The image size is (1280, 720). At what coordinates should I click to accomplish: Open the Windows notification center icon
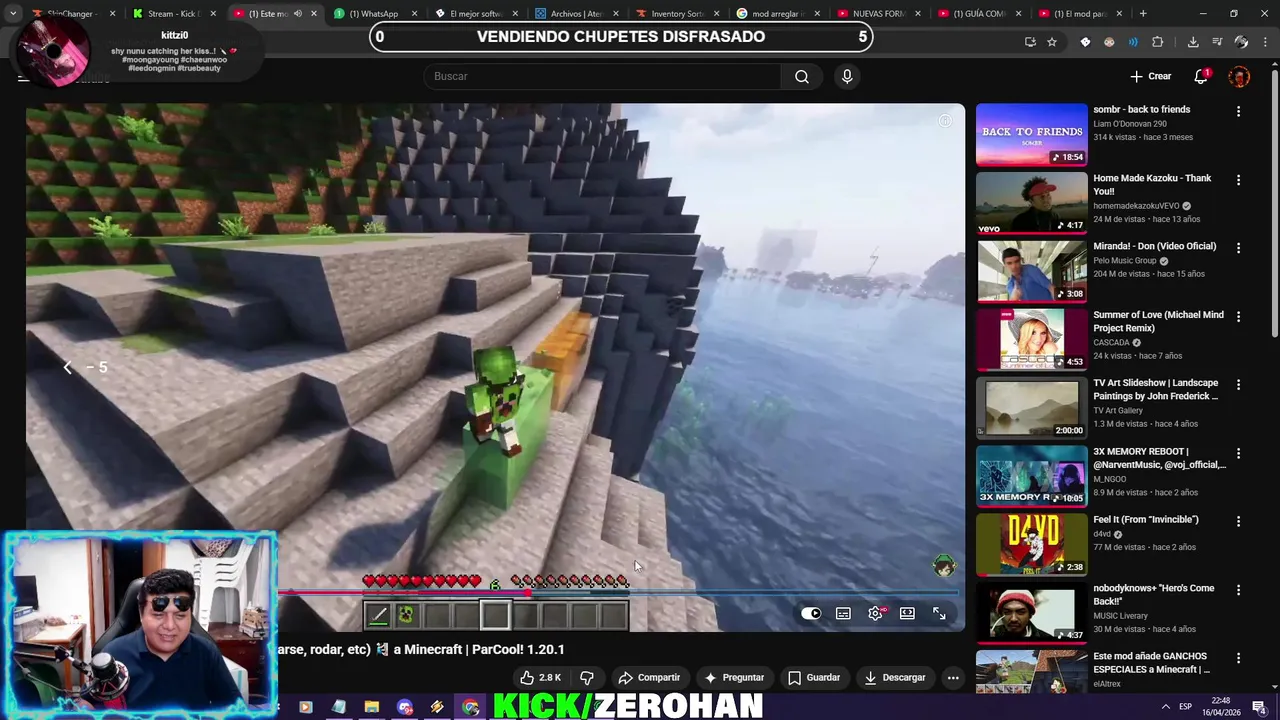[1259, 707]
